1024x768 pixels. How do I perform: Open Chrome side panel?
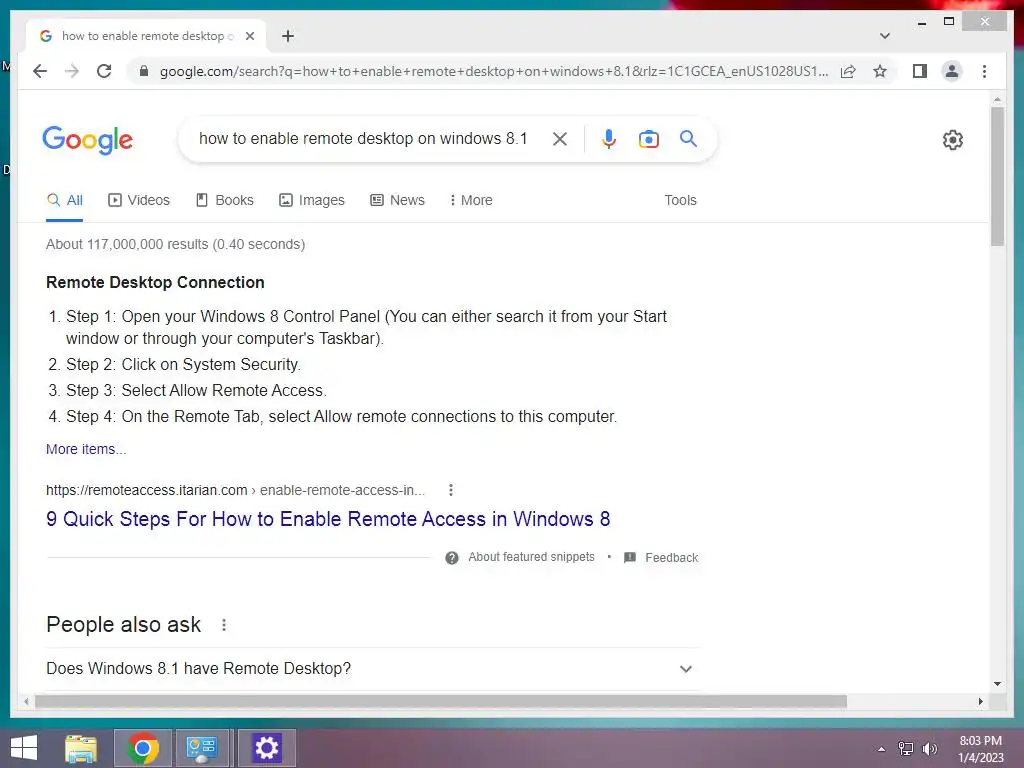click(x=920, y=71)
